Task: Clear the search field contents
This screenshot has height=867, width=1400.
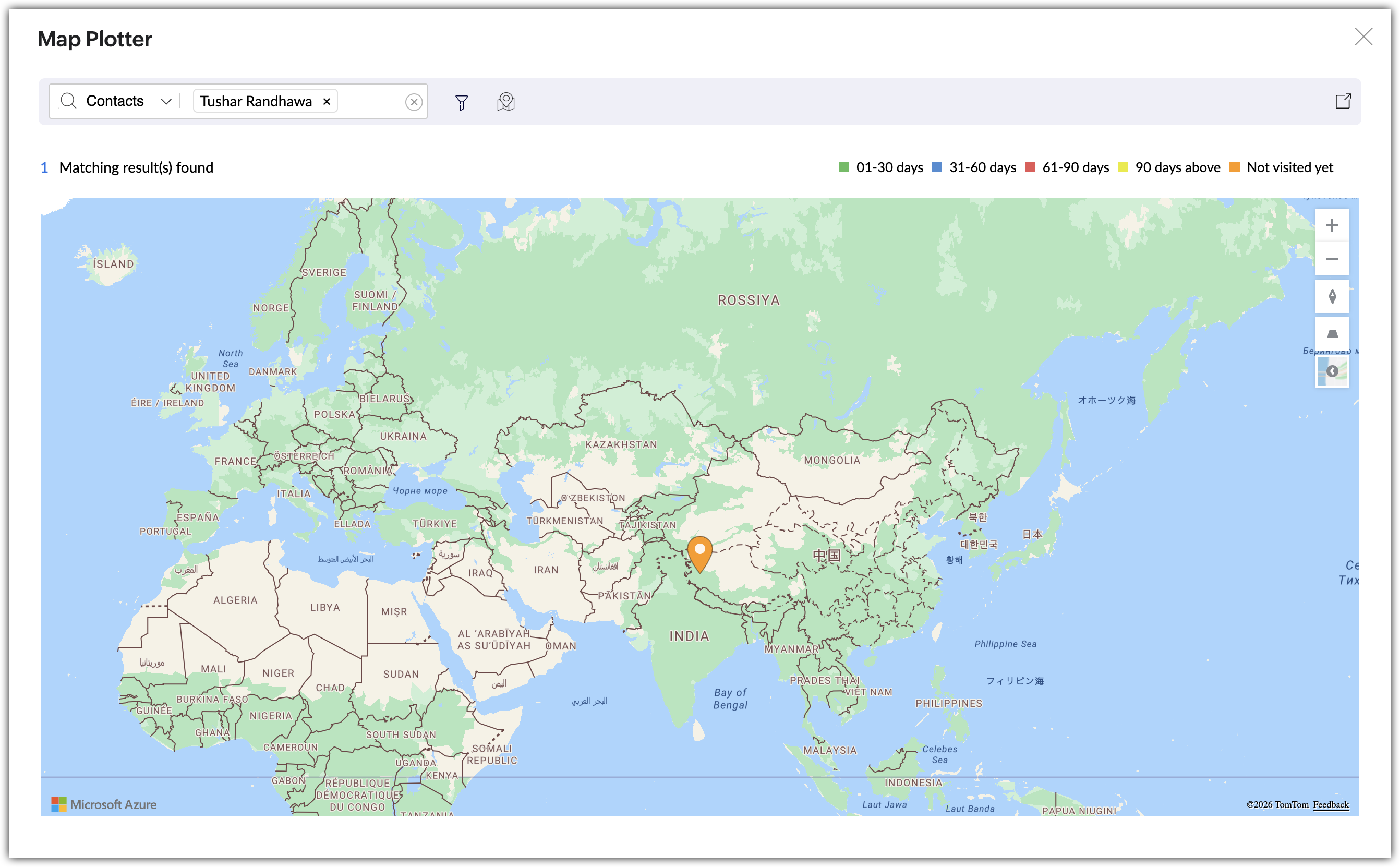Action: (414, 102)
